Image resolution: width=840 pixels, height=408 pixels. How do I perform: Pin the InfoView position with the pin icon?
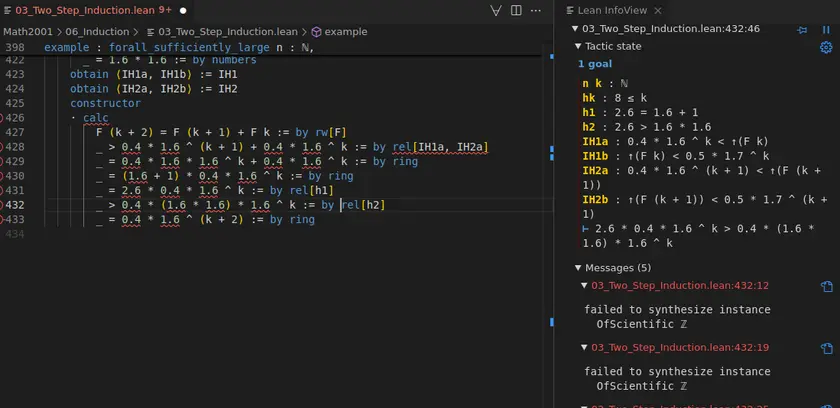click(801, 30)
